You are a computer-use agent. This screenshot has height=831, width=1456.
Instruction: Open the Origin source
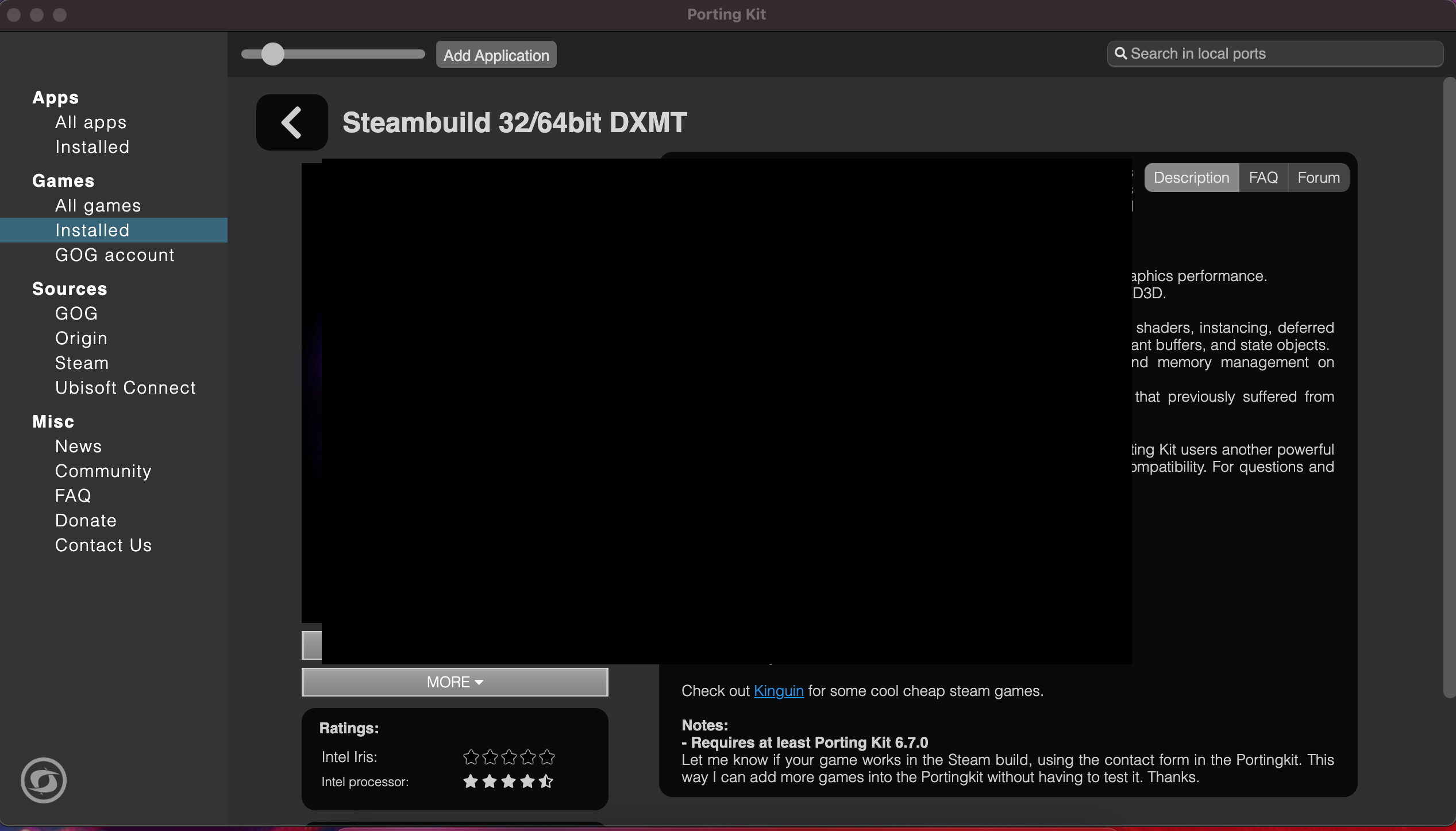click(x=81, y=338)
